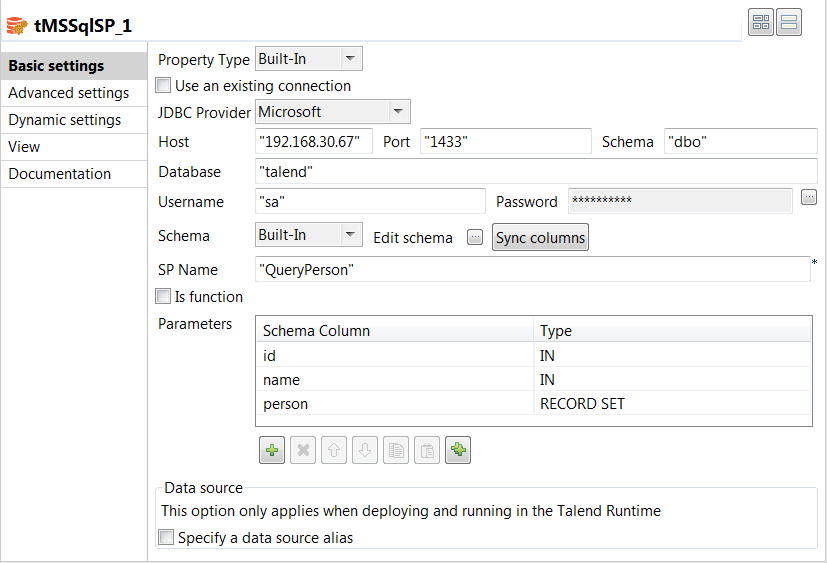Click into the SP Name field
The height and width of the screenshot is (563, 827).
coord(532,270)
